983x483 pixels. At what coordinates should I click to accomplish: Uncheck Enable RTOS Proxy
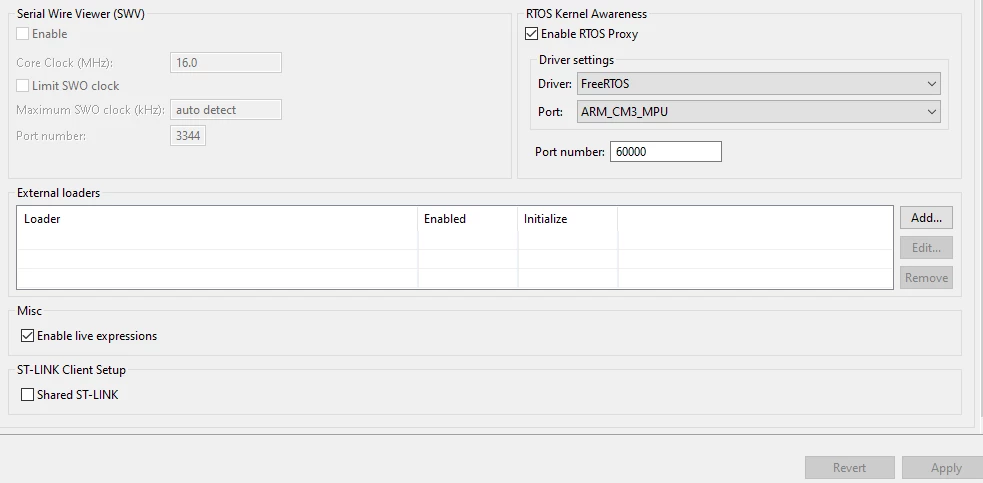532,34
